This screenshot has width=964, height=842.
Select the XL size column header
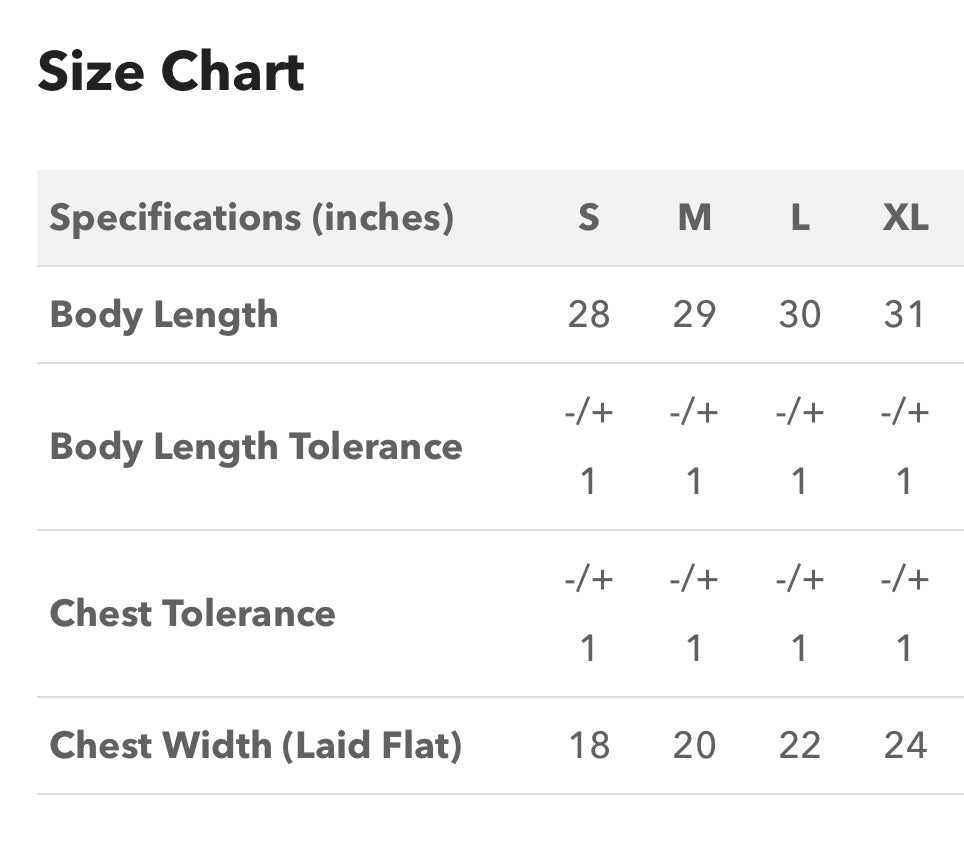coord(905,218)
